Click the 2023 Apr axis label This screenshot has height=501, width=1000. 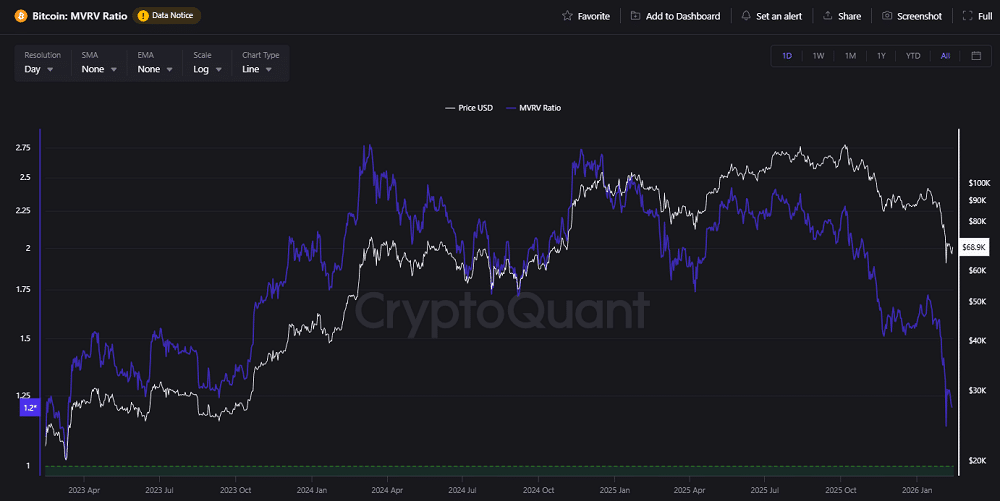(x=84, y=490)
